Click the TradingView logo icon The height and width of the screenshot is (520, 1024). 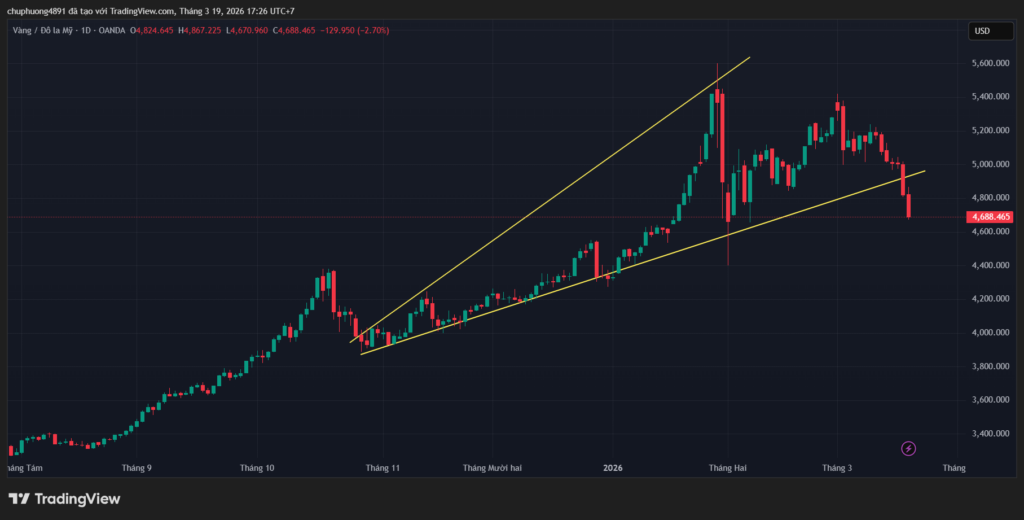tap(19, 498)
